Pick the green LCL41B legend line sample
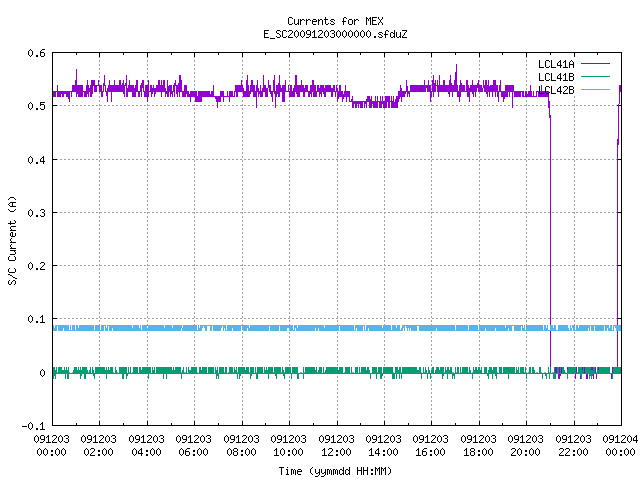This screenshot has width=640, height=480. 595,77
